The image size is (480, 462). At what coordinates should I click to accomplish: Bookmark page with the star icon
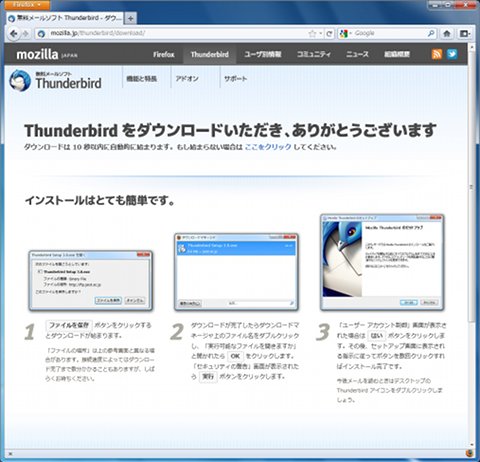click(312, 33)
